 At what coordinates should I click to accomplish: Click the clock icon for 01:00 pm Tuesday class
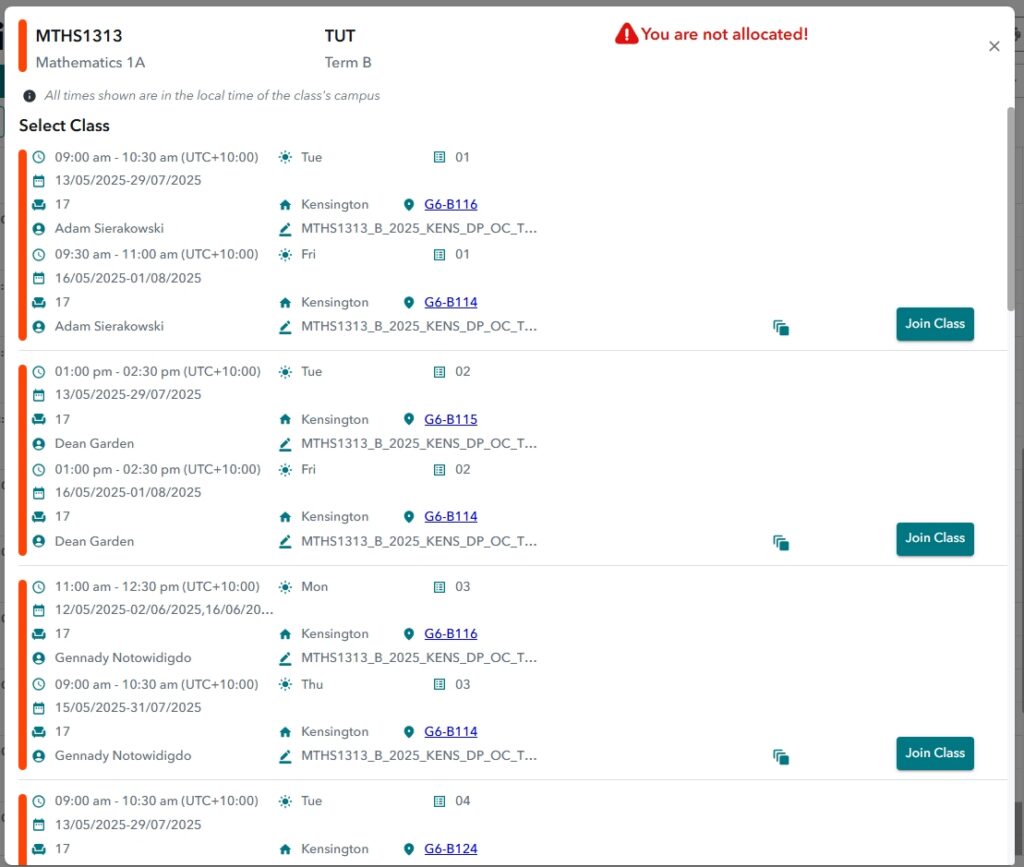(x=39, y=372)
